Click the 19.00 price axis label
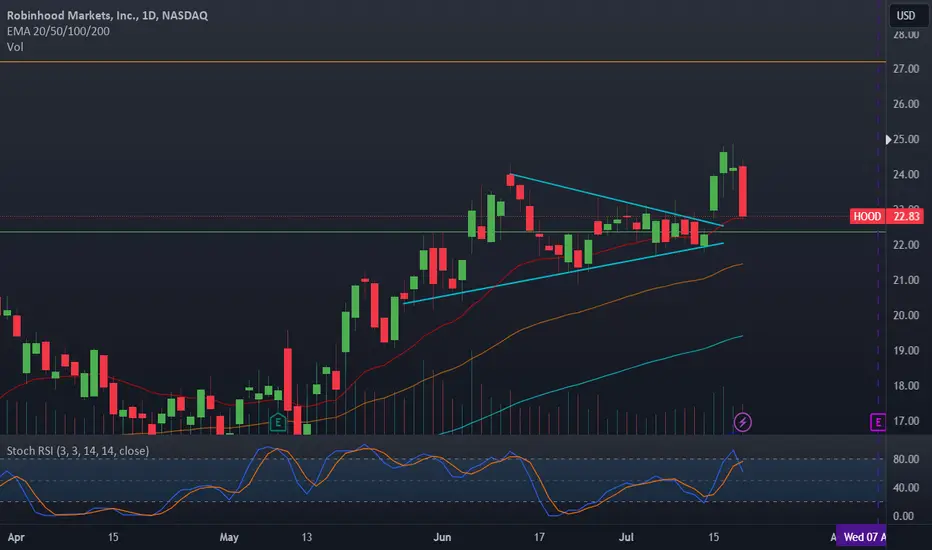 point(906,350)
